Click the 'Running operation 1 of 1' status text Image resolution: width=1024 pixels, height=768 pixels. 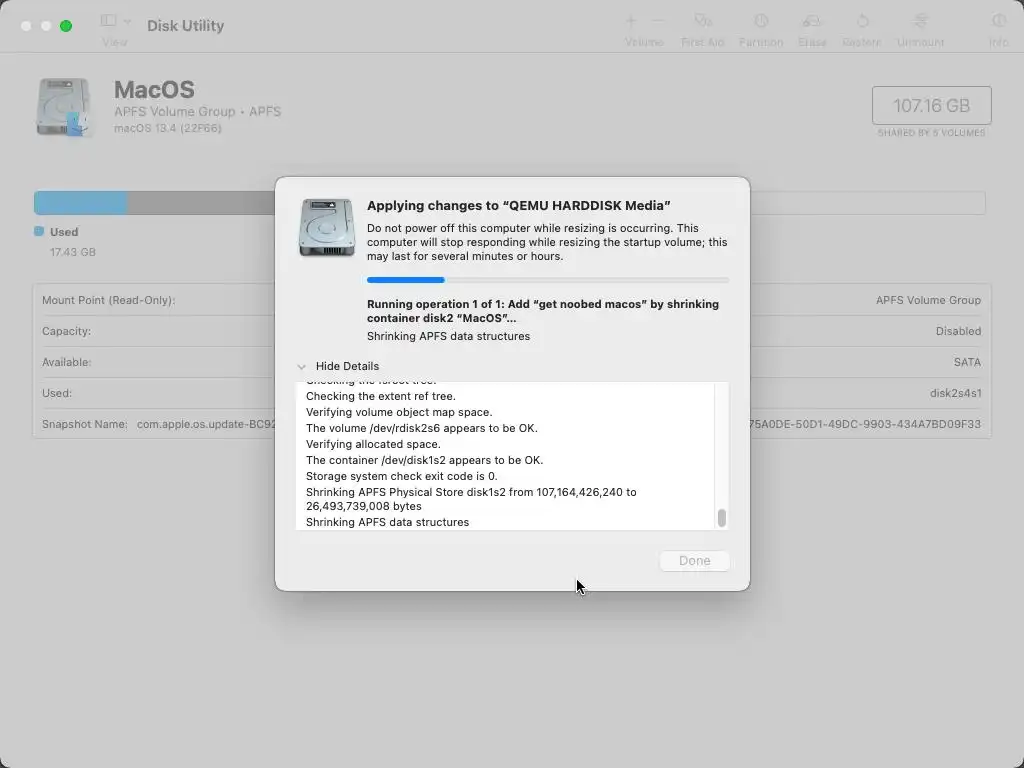(x=543, y=312)
